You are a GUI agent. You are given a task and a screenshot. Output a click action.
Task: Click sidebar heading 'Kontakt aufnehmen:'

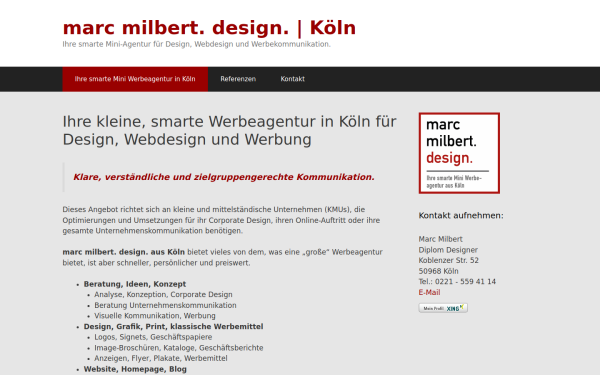[x=461, y=216]
